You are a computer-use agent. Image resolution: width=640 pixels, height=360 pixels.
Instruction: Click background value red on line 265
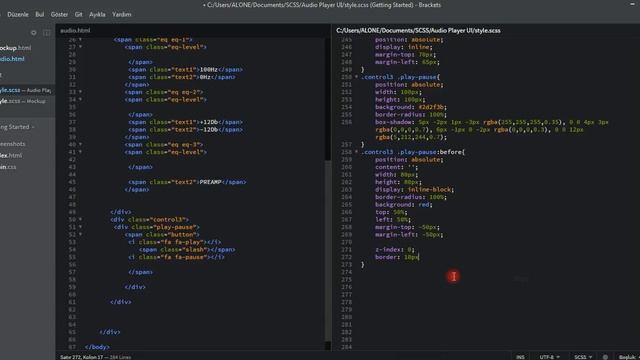pos(424,204)
